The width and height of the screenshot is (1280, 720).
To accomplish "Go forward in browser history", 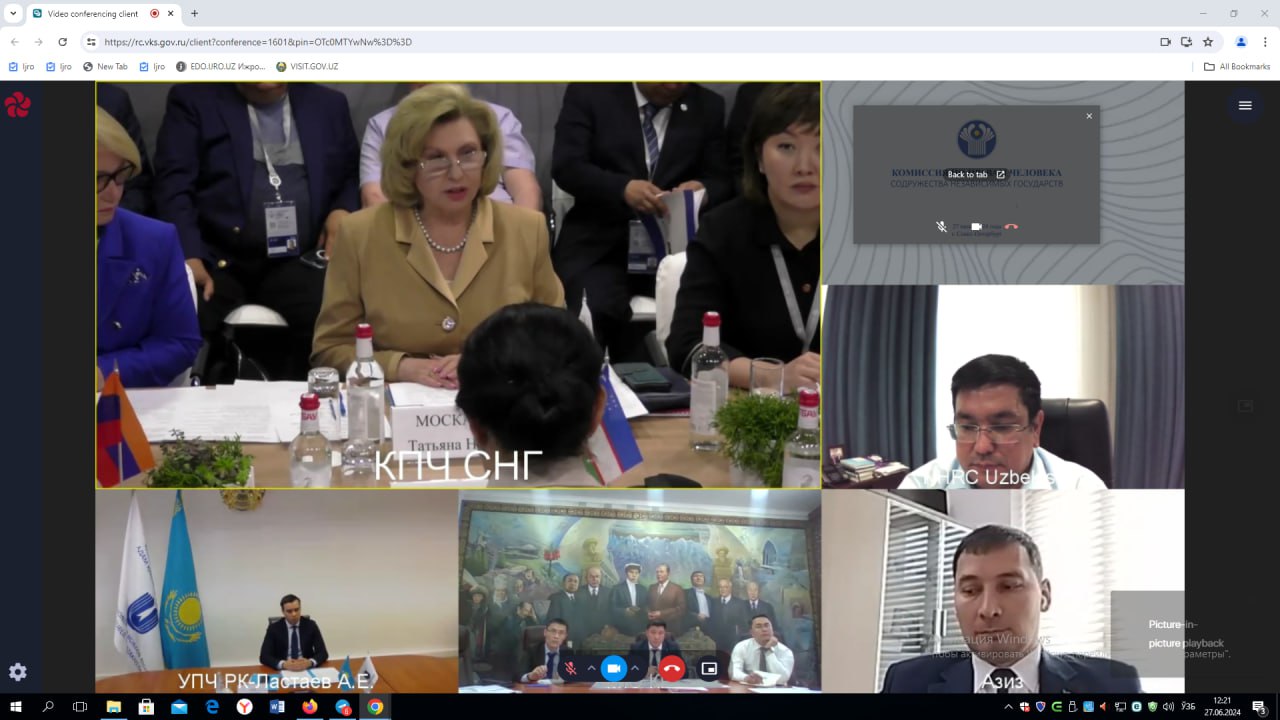I will tap(39, 42).
